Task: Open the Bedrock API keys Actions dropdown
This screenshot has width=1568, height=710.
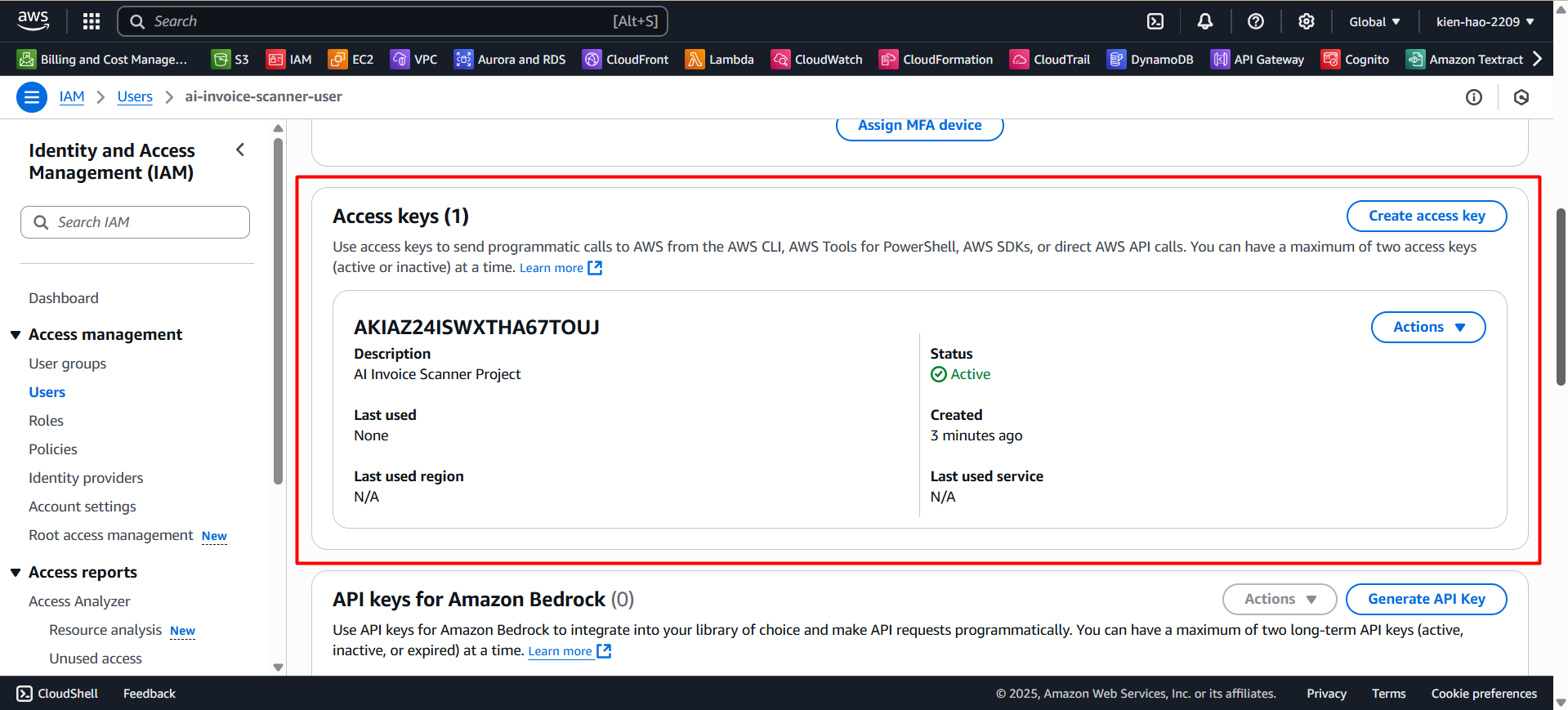Action: tap(1279, 599)
